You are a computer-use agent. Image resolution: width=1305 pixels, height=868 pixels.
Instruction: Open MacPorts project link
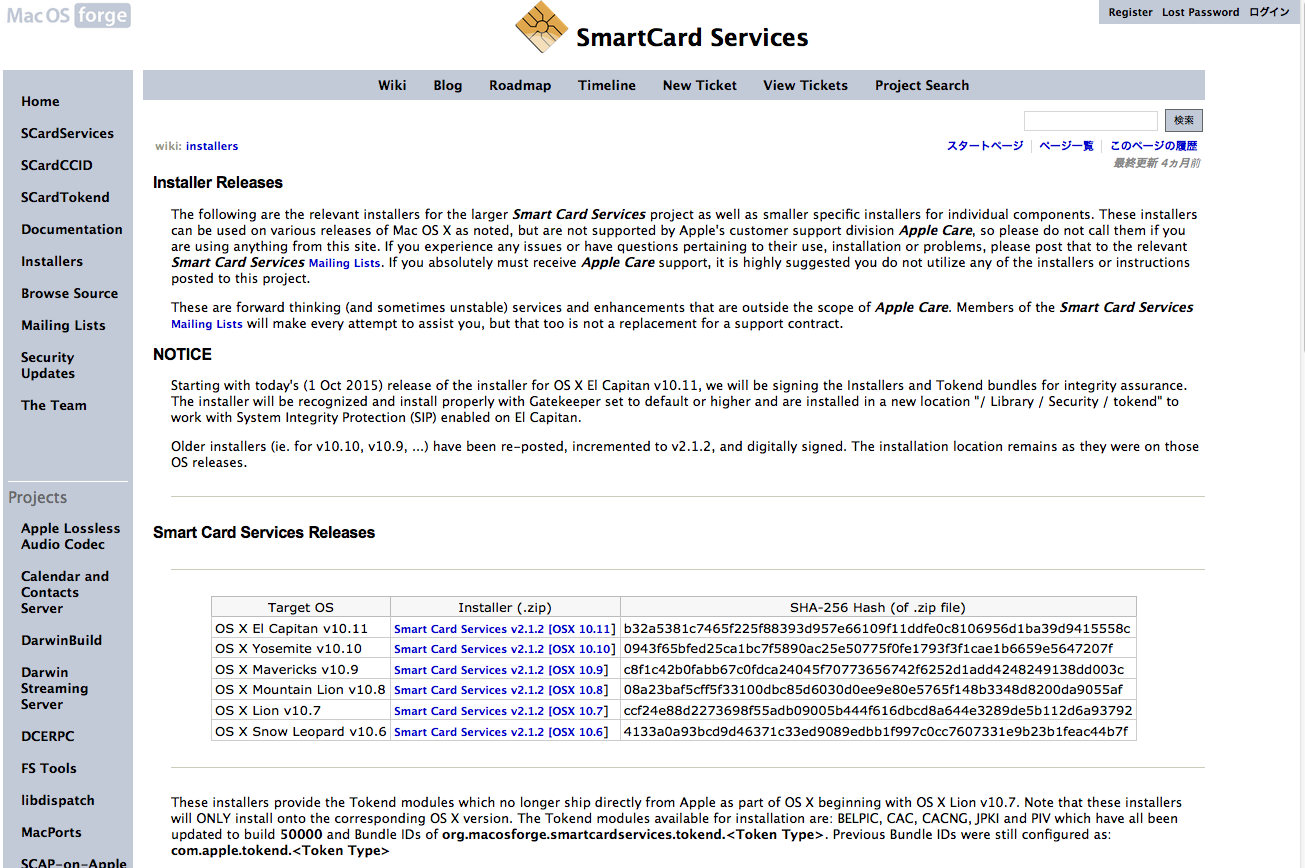(51, 832)
